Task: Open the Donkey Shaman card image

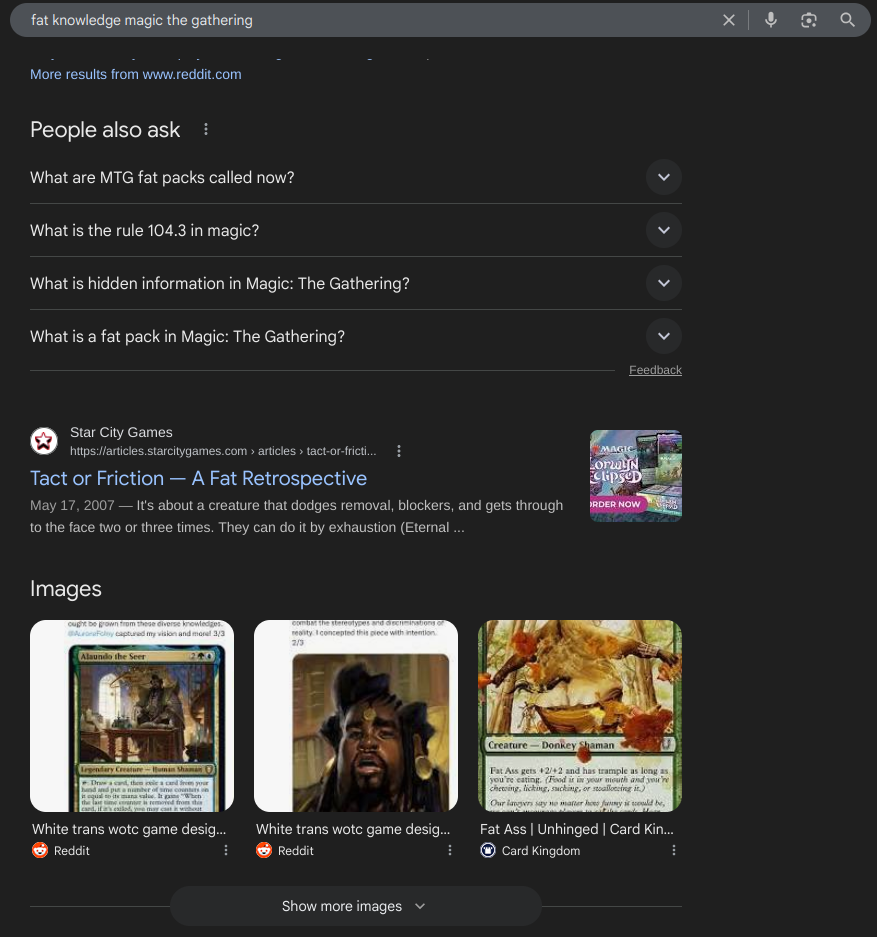Action: click(580, 716)
